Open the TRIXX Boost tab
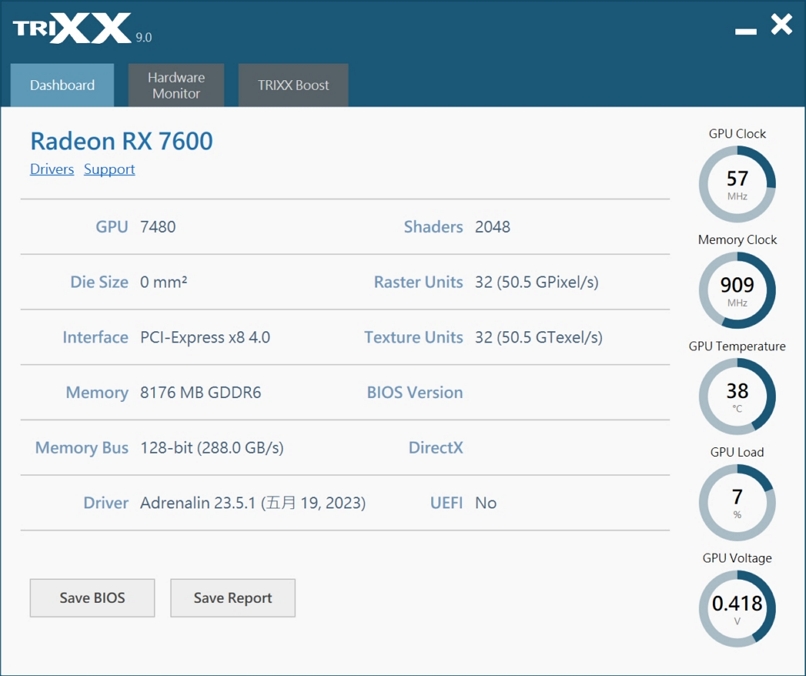Viewport: 806px width, 676px height. coord(294,85)
